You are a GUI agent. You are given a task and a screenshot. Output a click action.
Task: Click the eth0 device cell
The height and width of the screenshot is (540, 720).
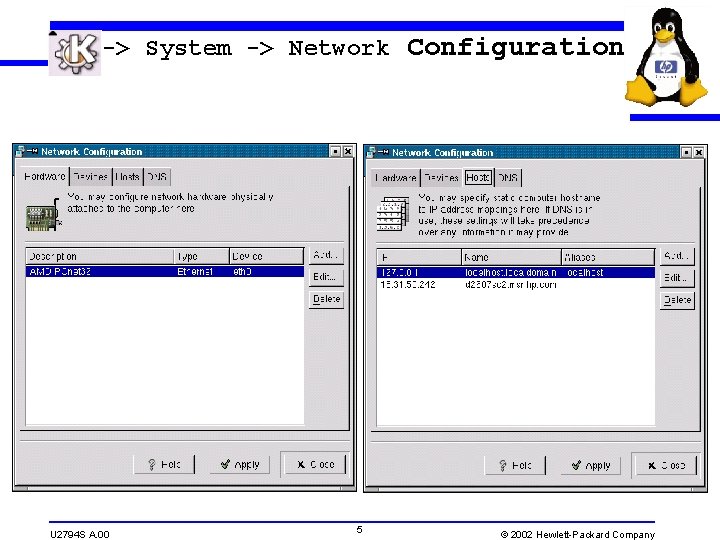point(242,272)
